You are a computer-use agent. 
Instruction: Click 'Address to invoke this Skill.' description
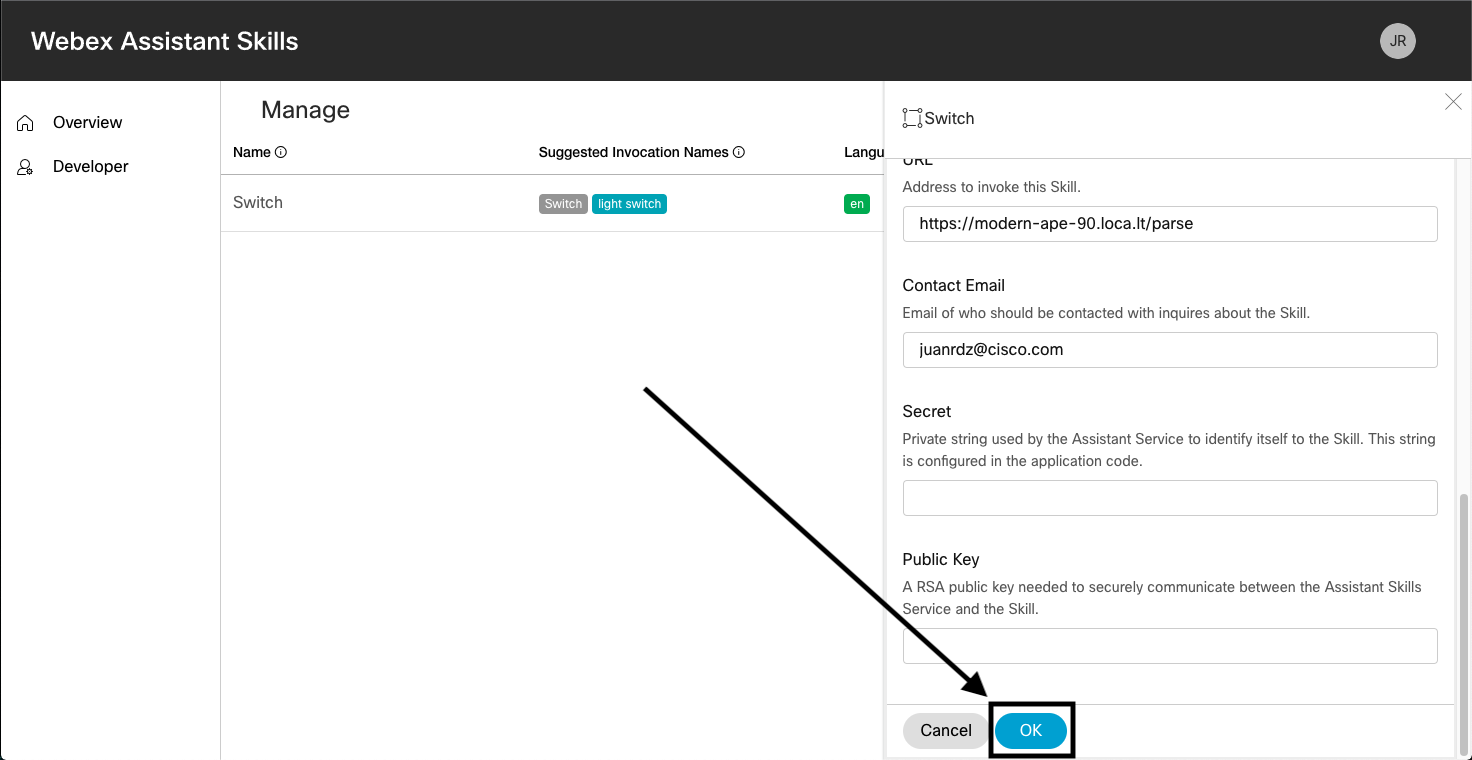[992, 187]
